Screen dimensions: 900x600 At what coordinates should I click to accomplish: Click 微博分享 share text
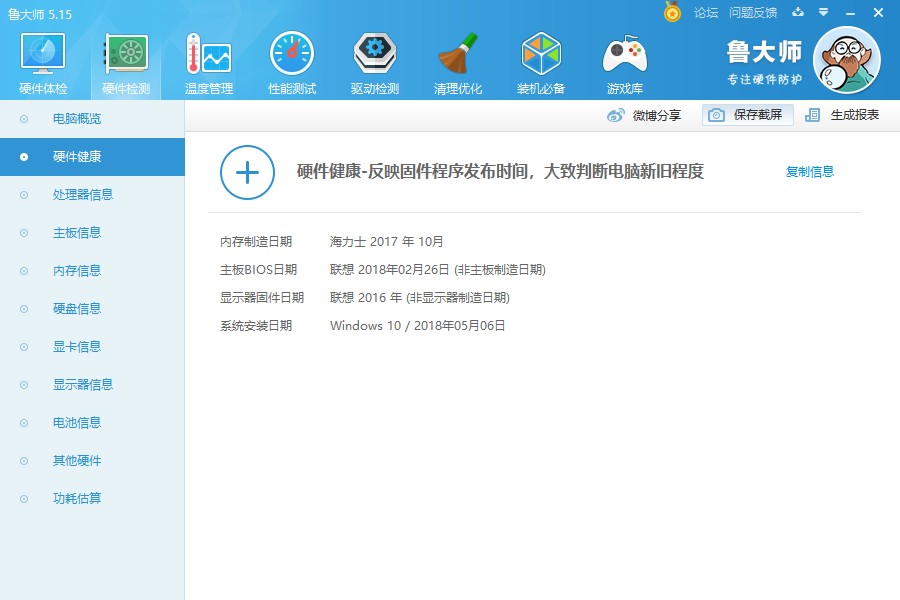pyautogui.click(x=657, y=115)
